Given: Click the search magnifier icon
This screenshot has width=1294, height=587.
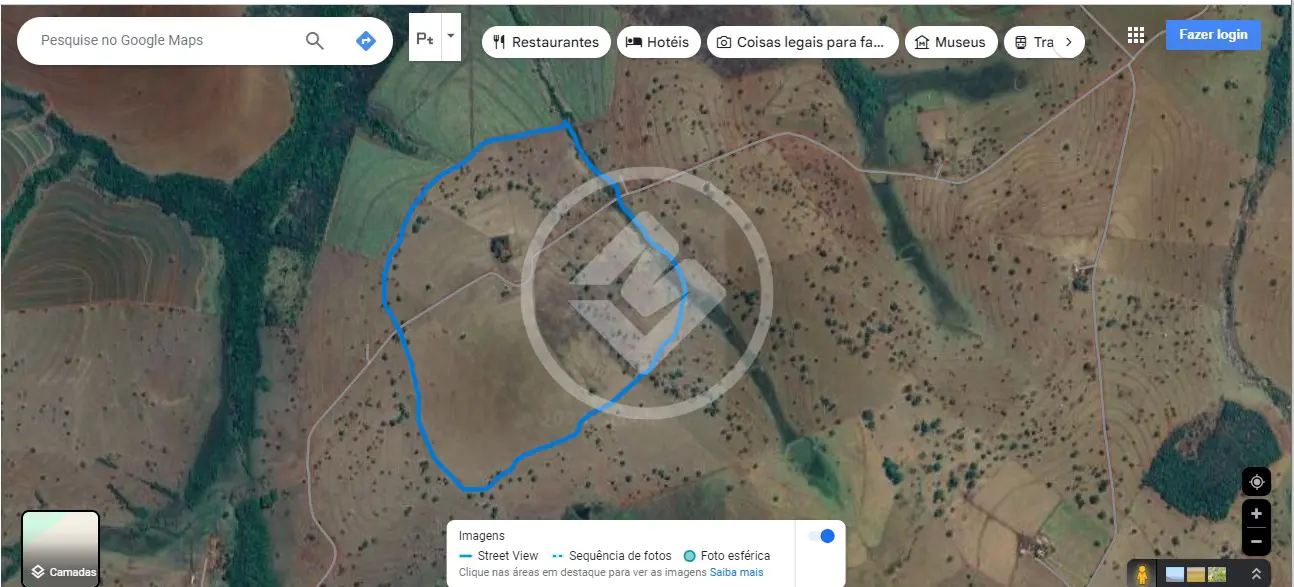Looking at the screenshot, I should point(315,41).
